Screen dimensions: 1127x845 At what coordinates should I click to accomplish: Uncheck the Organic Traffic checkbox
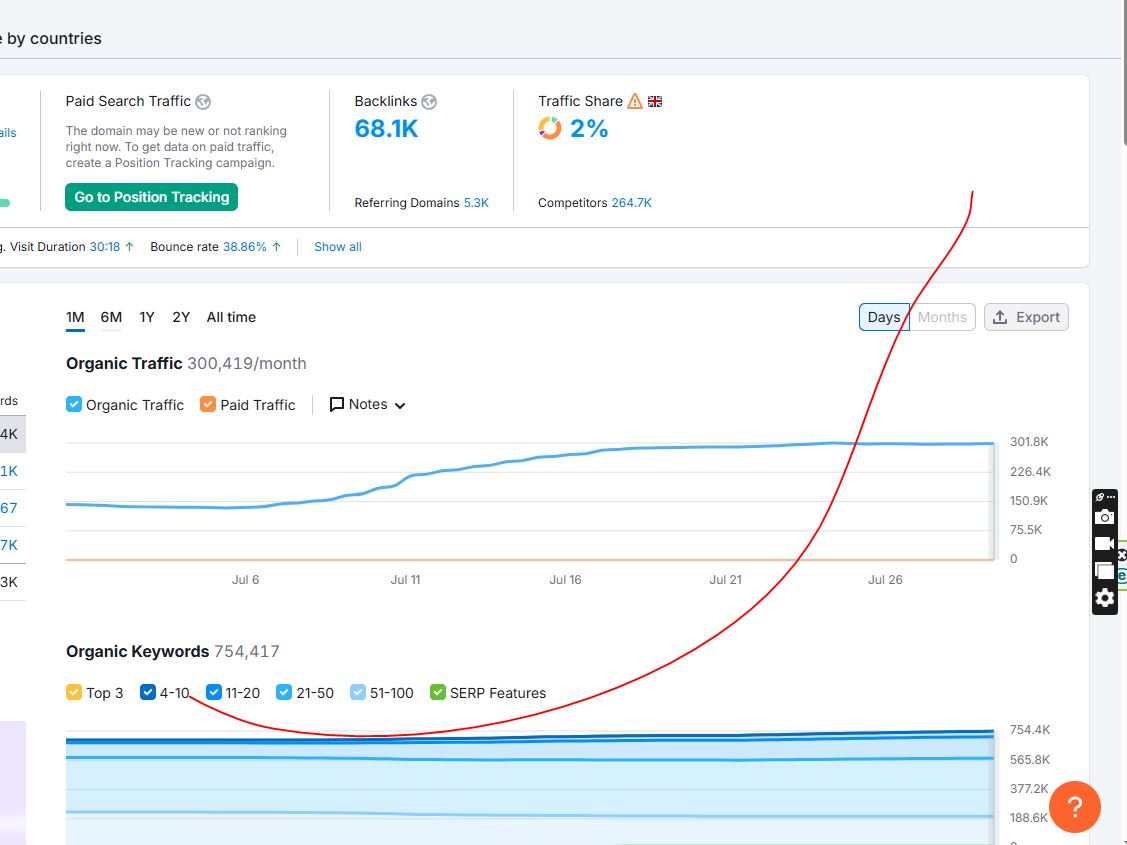coord(74,405)
